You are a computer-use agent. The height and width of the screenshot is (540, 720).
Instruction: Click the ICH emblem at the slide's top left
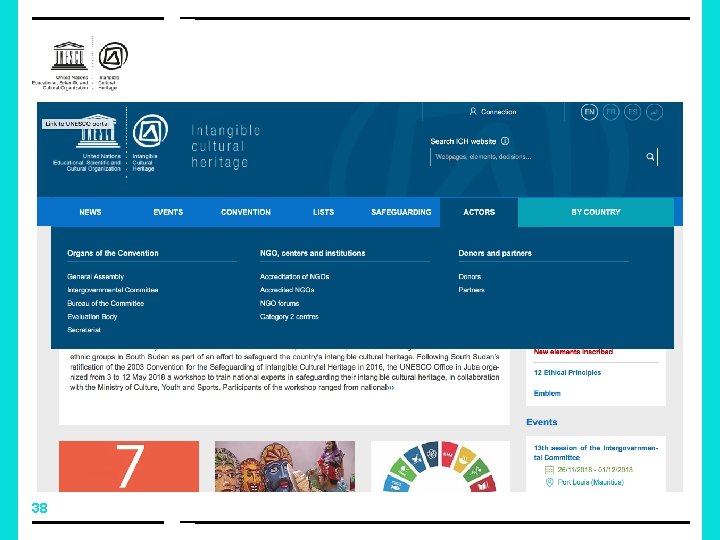coord(113,56)
